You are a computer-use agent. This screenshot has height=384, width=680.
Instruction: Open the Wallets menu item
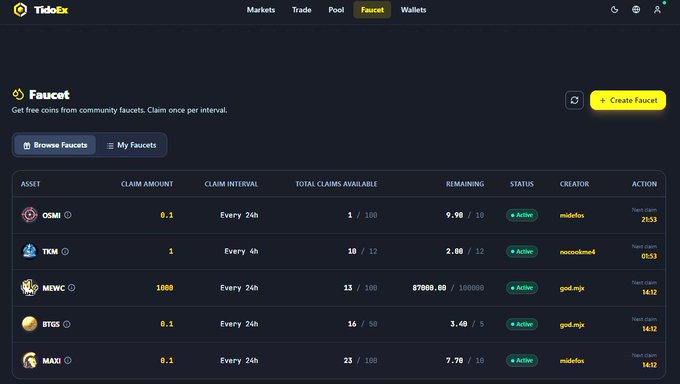[x=413, y=10]
